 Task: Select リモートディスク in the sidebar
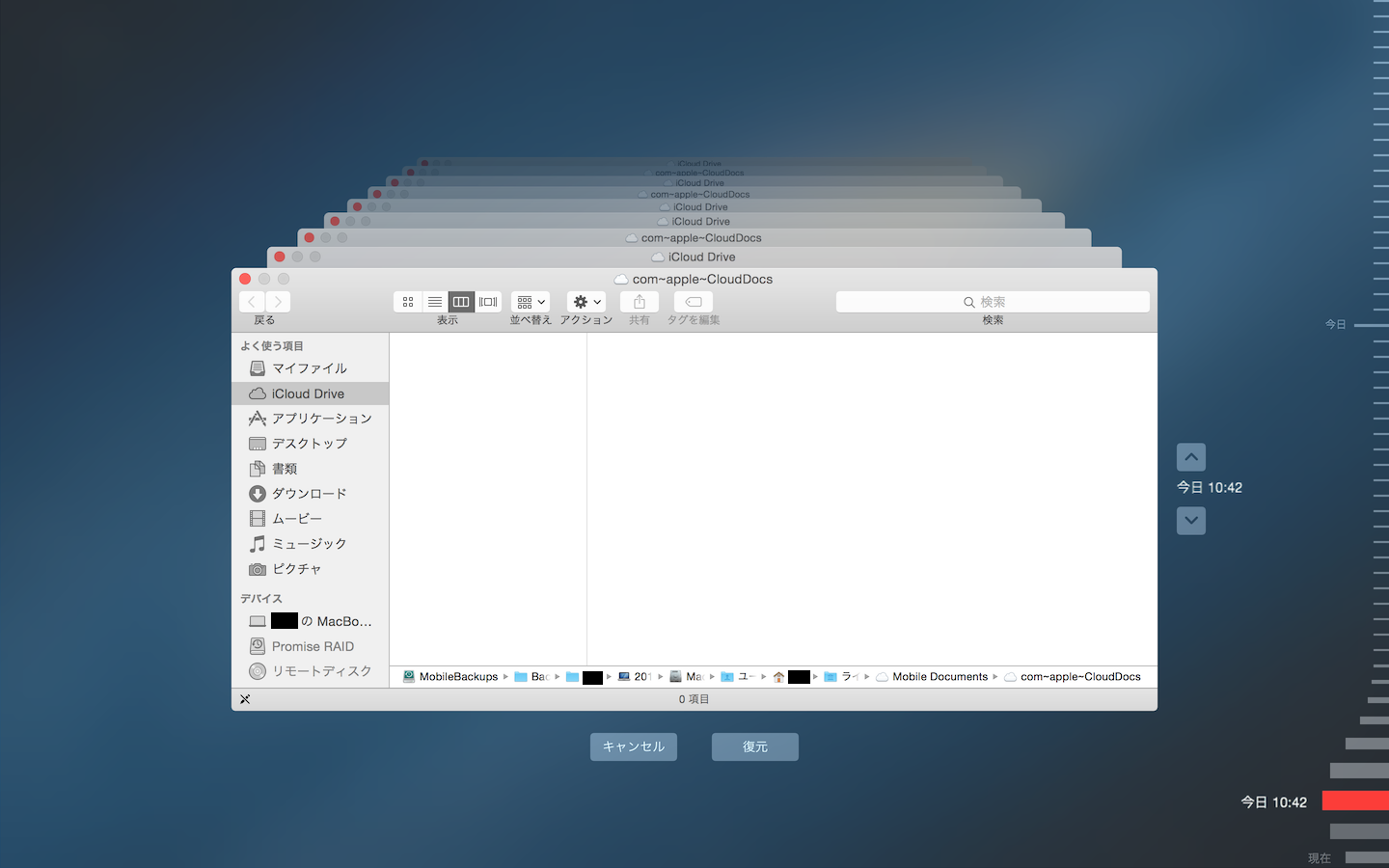[x=310, y=671]
